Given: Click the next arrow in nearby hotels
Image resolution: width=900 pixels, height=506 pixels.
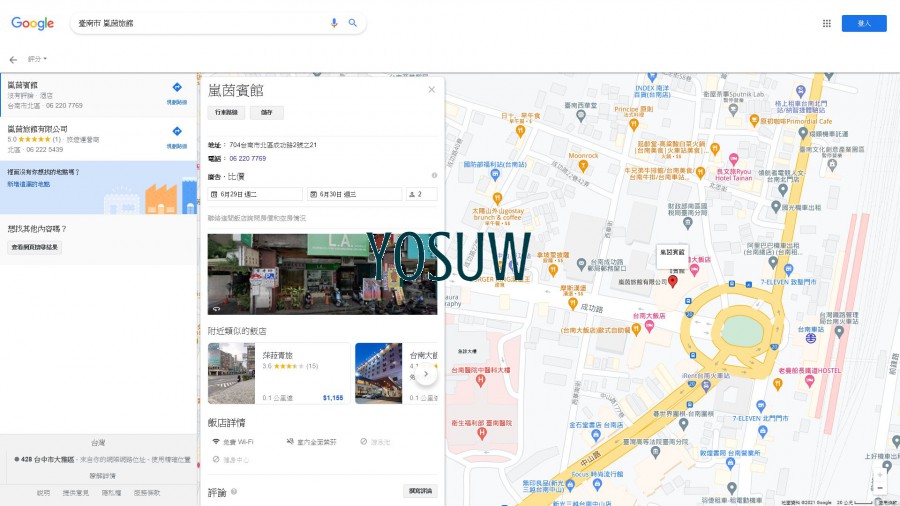Looking at the screenshot, I should point(425,374).
